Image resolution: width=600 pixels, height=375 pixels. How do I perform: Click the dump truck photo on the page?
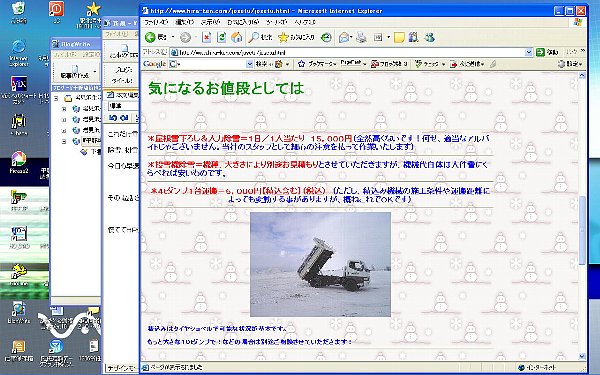[x=320, y=264]
